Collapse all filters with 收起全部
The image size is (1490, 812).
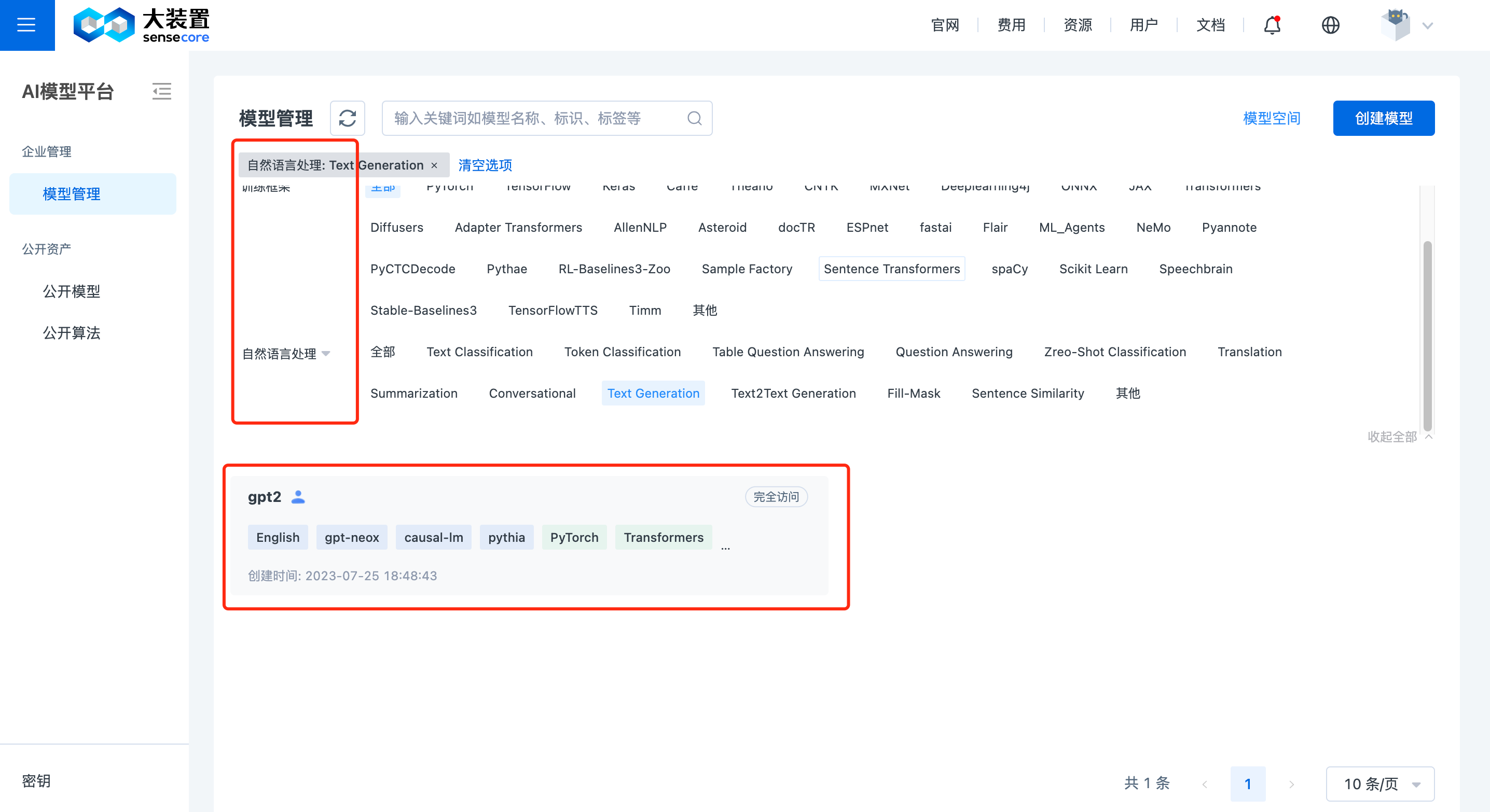[x=1399, y=437]
